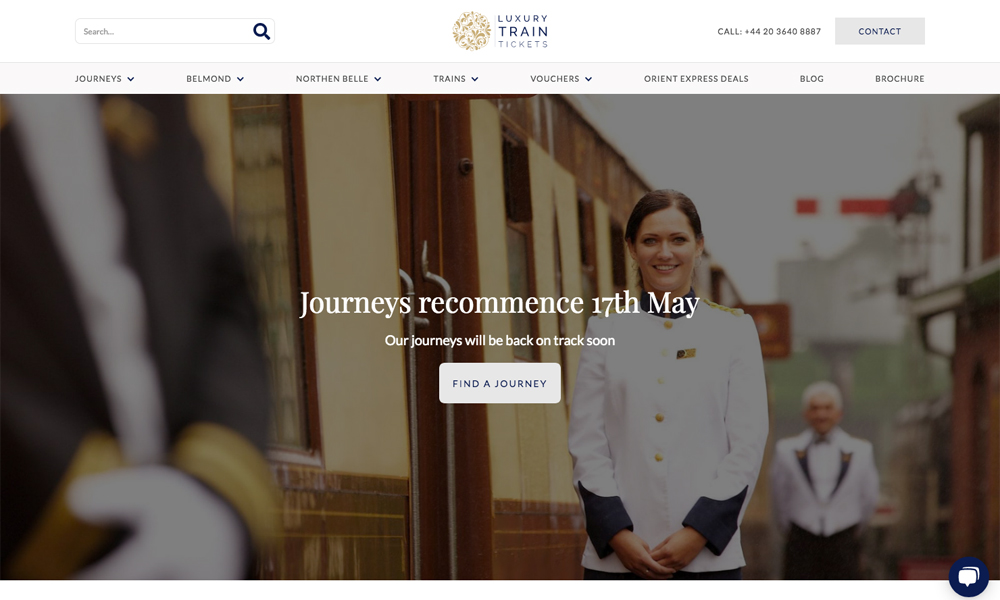Click the Luxury Train Tickets logo

(500, 31)
